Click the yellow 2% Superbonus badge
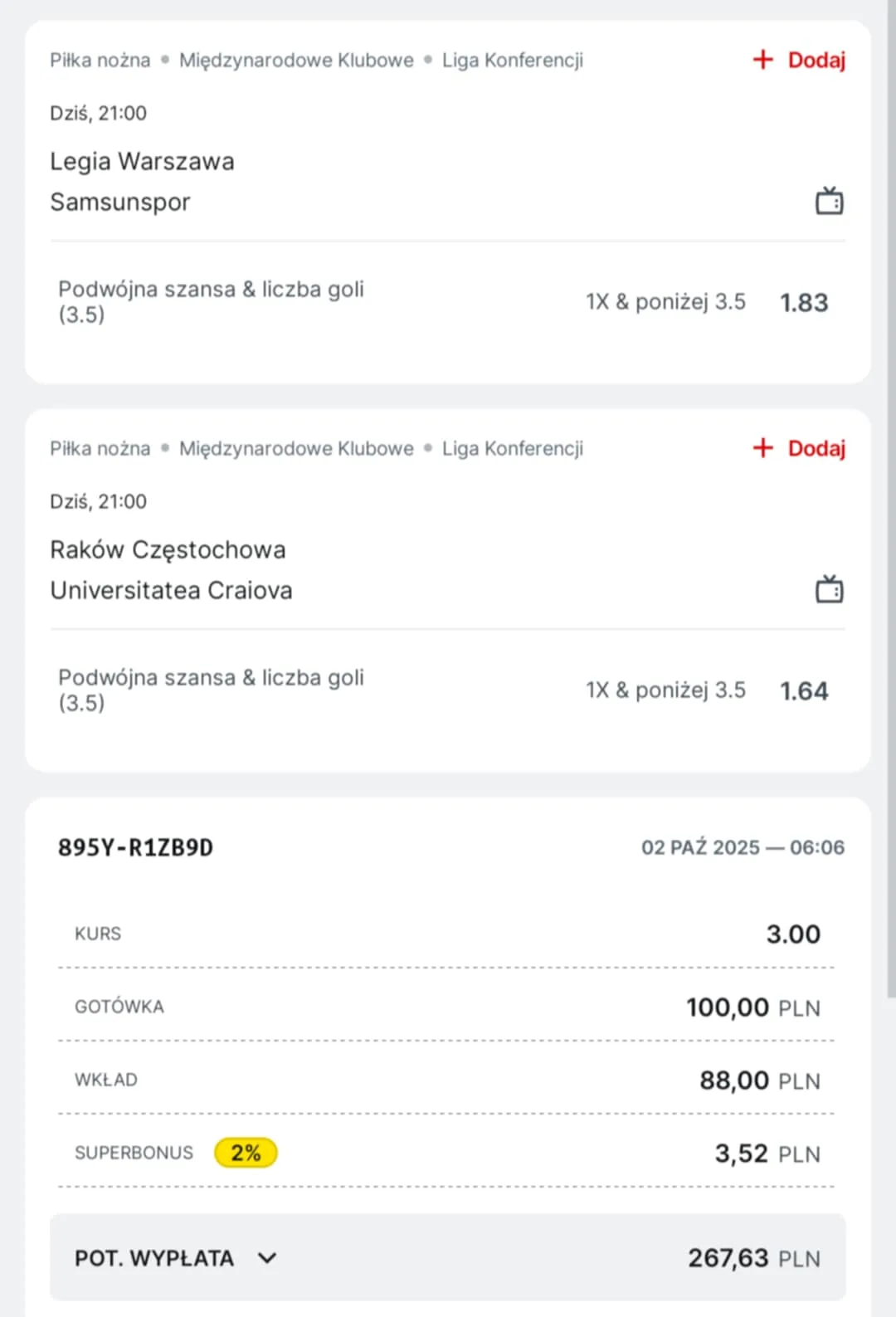The width and height of the screenshot is (896, 1317). (x=246, y=1153)
